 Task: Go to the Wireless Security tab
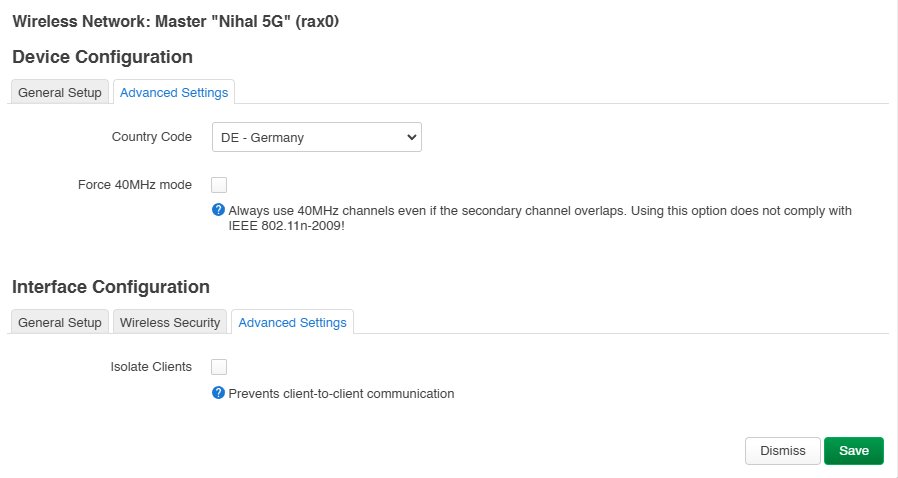pos(170,322)
